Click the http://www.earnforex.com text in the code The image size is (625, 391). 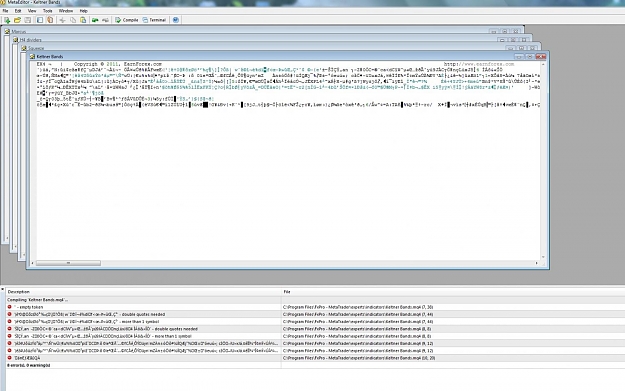(479, 64)
